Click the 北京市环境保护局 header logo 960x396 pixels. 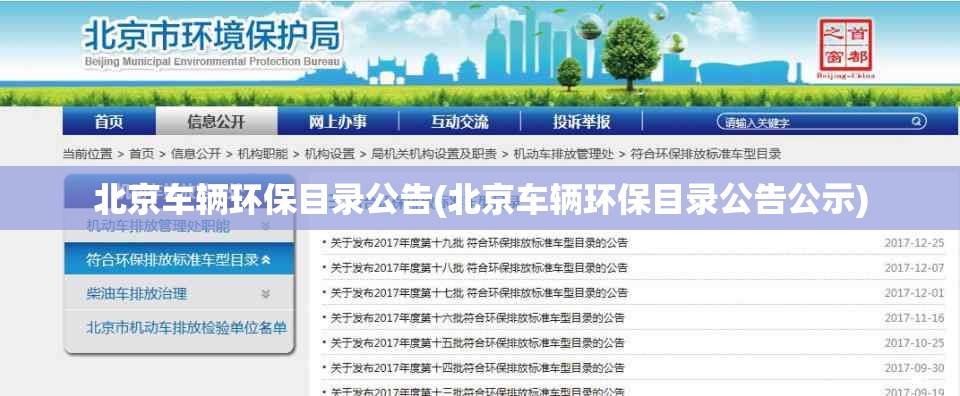(211, 44)
